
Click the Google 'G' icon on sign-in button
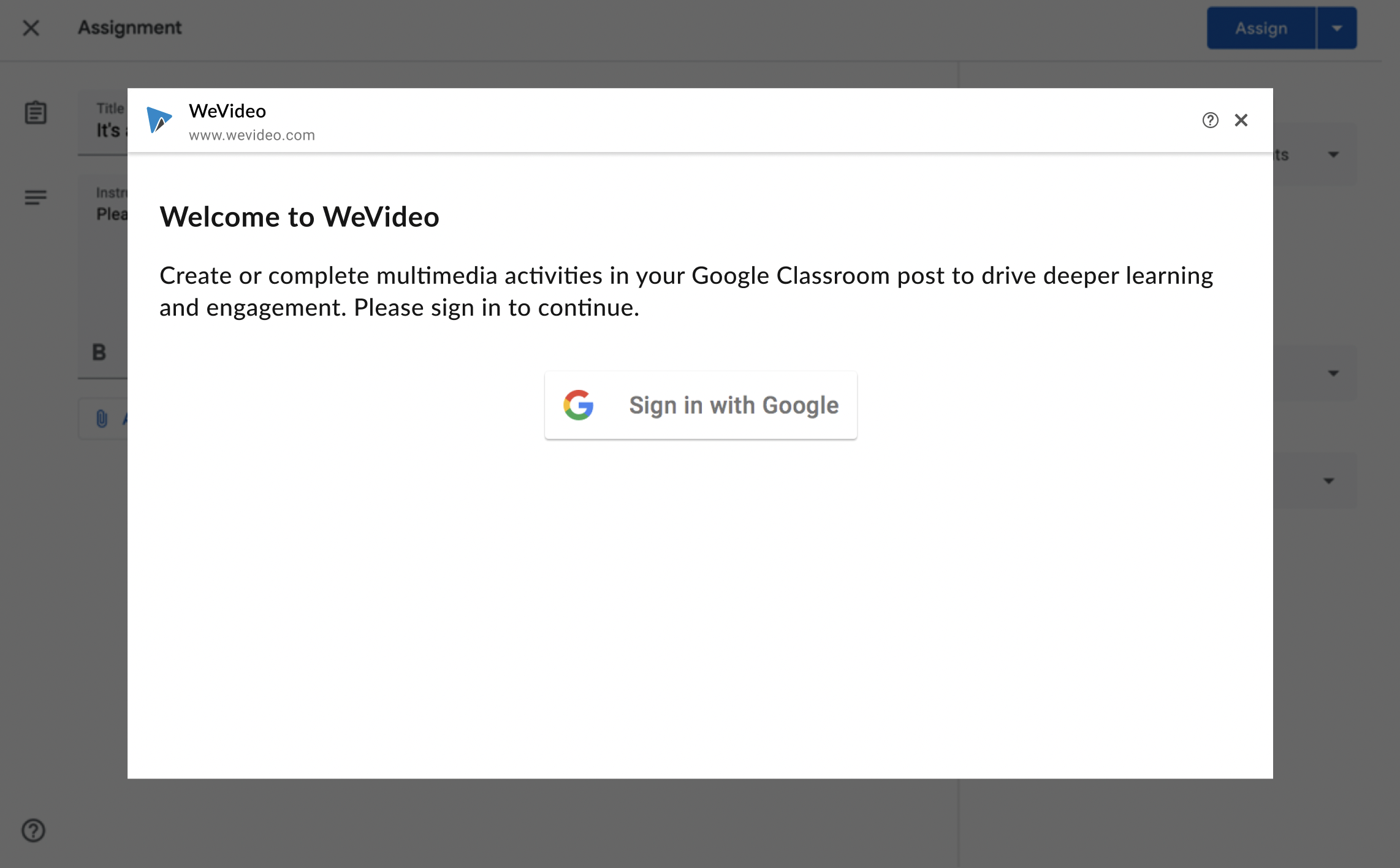pos(578,404)
